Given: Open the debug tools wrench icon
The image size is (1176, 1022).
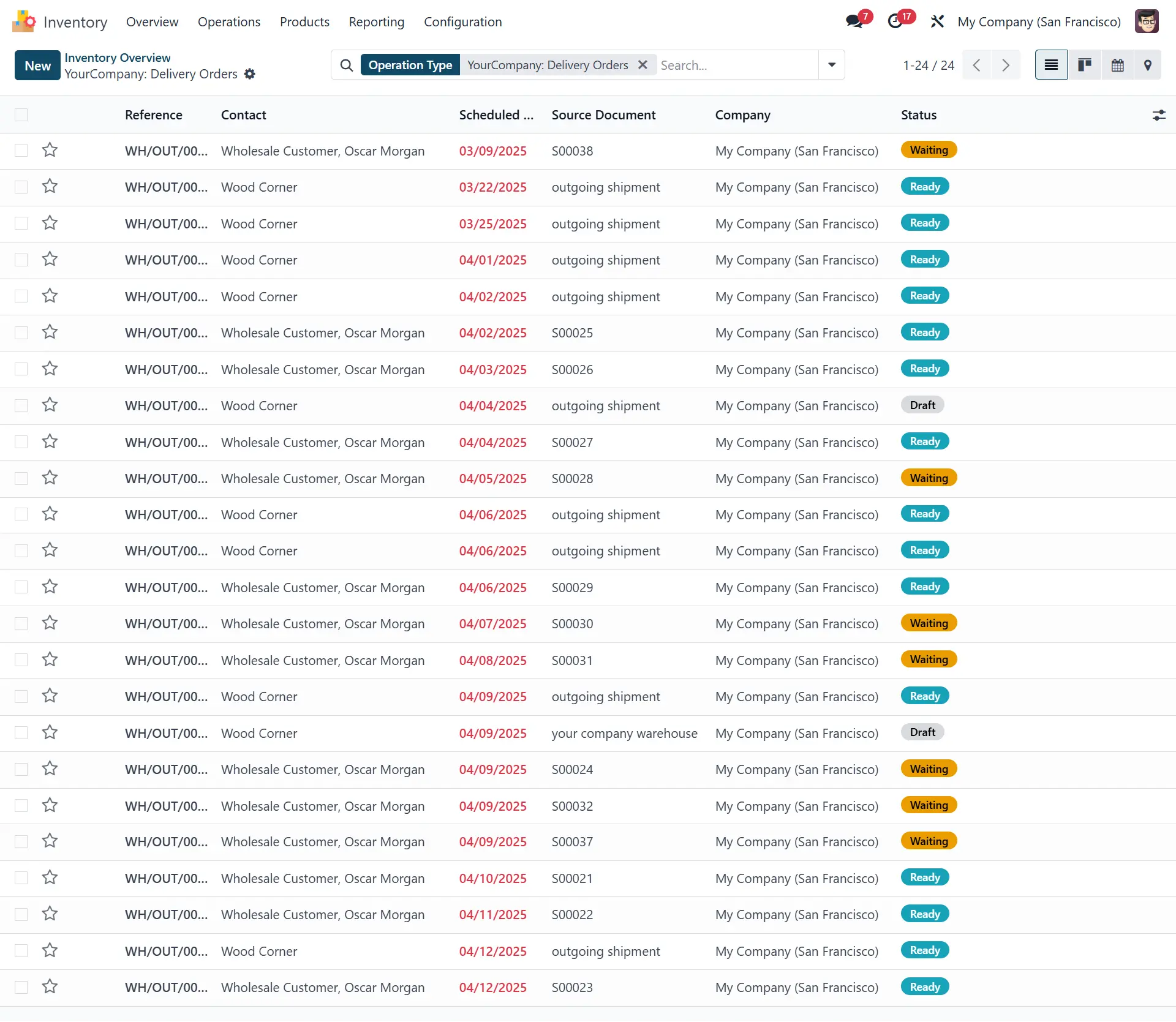Looking at the screenshot, I should pos(937,21).
